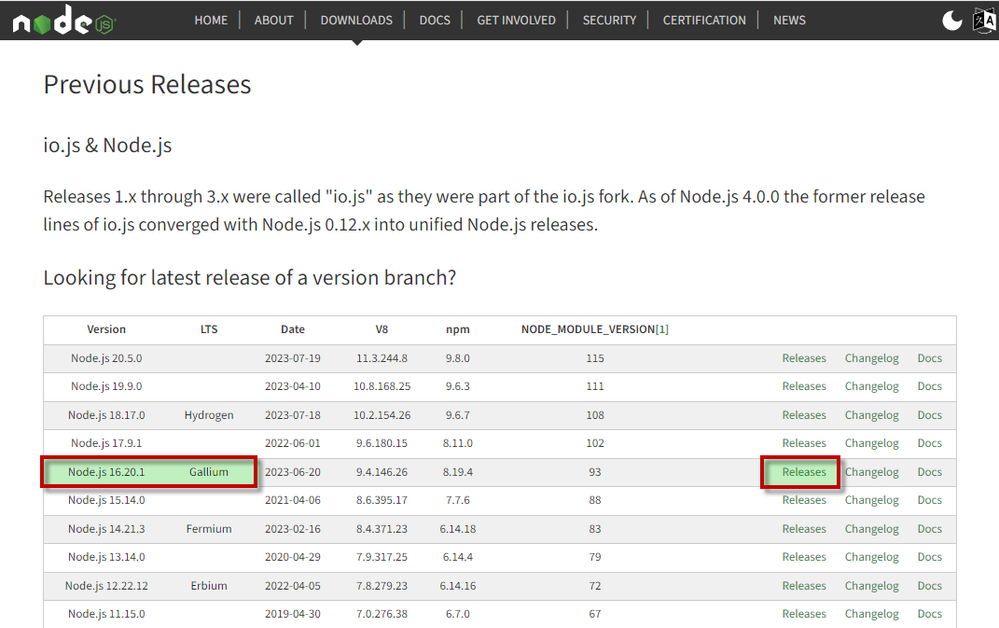Open Releases for Node.js 14.21.3
Image resolution: width=999 pixels, height=628 pixels.
tap(804, 529)
